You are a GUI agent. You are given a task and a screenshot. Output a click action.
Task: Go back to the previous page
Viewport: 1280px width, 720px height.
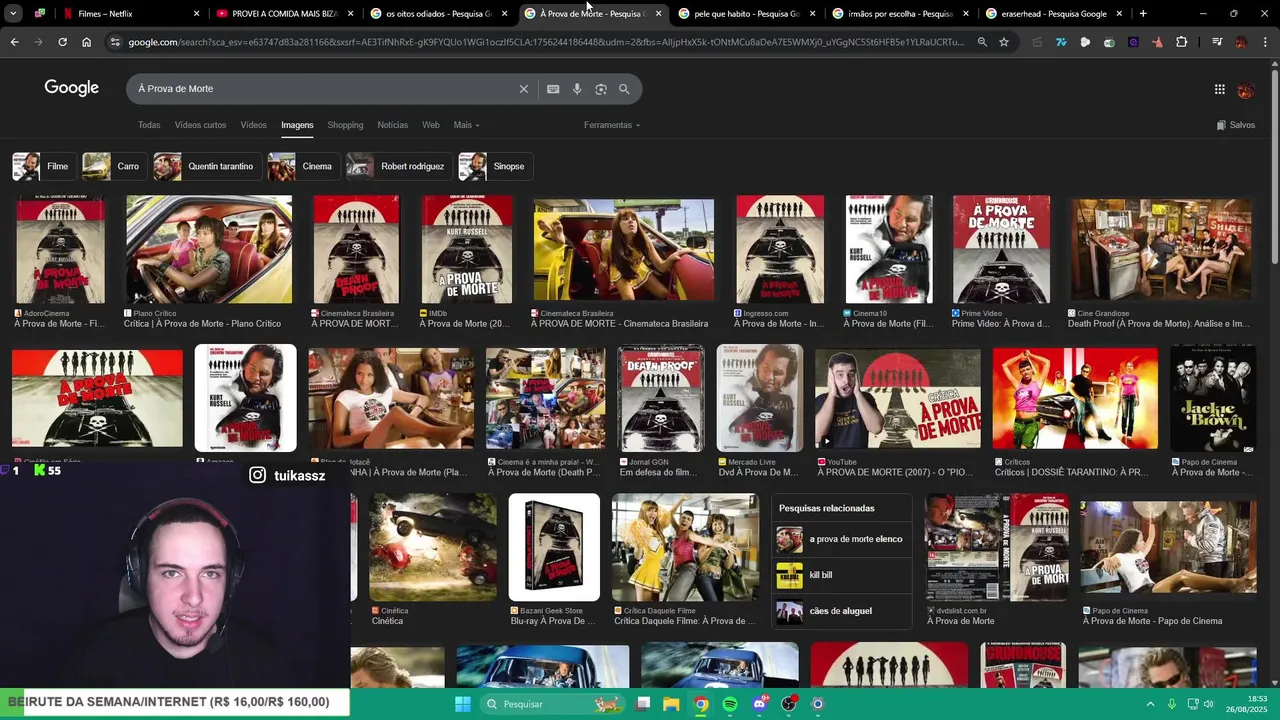coord(14,42)
